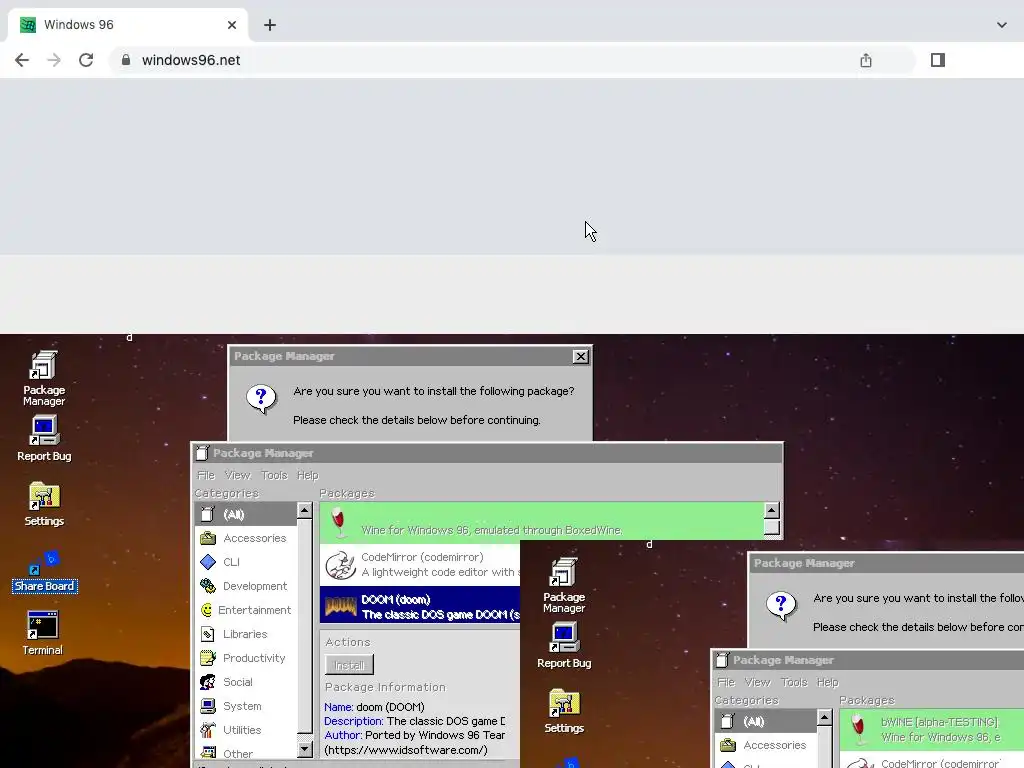Open the Settings shortcut above Share Board
The height and width of the screenshot is (768, 1024).
(44, 504)
